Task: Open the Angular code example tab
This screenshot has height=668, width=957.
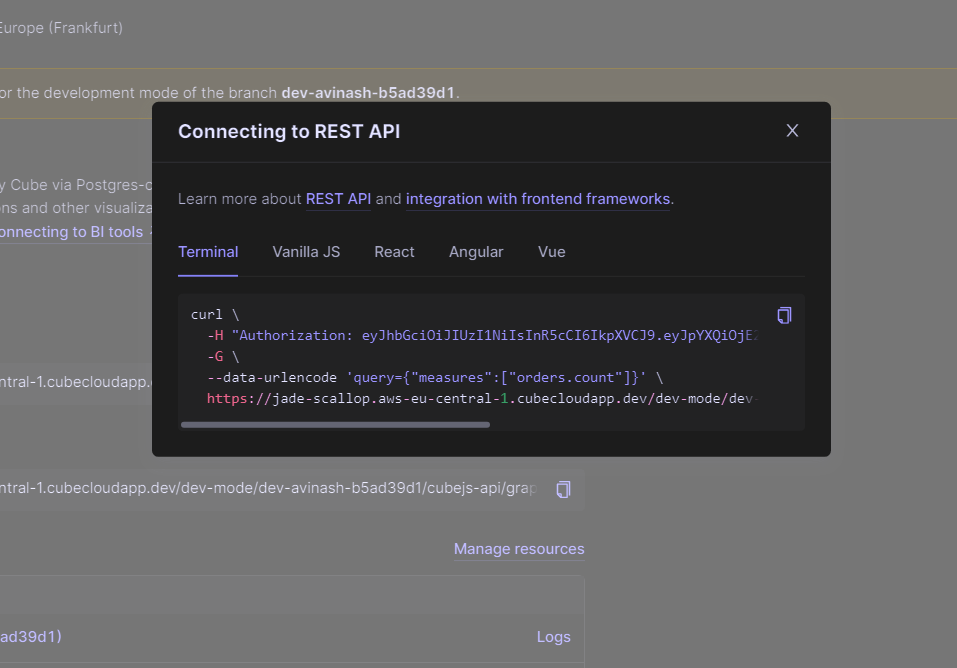Action: [476, 252]
